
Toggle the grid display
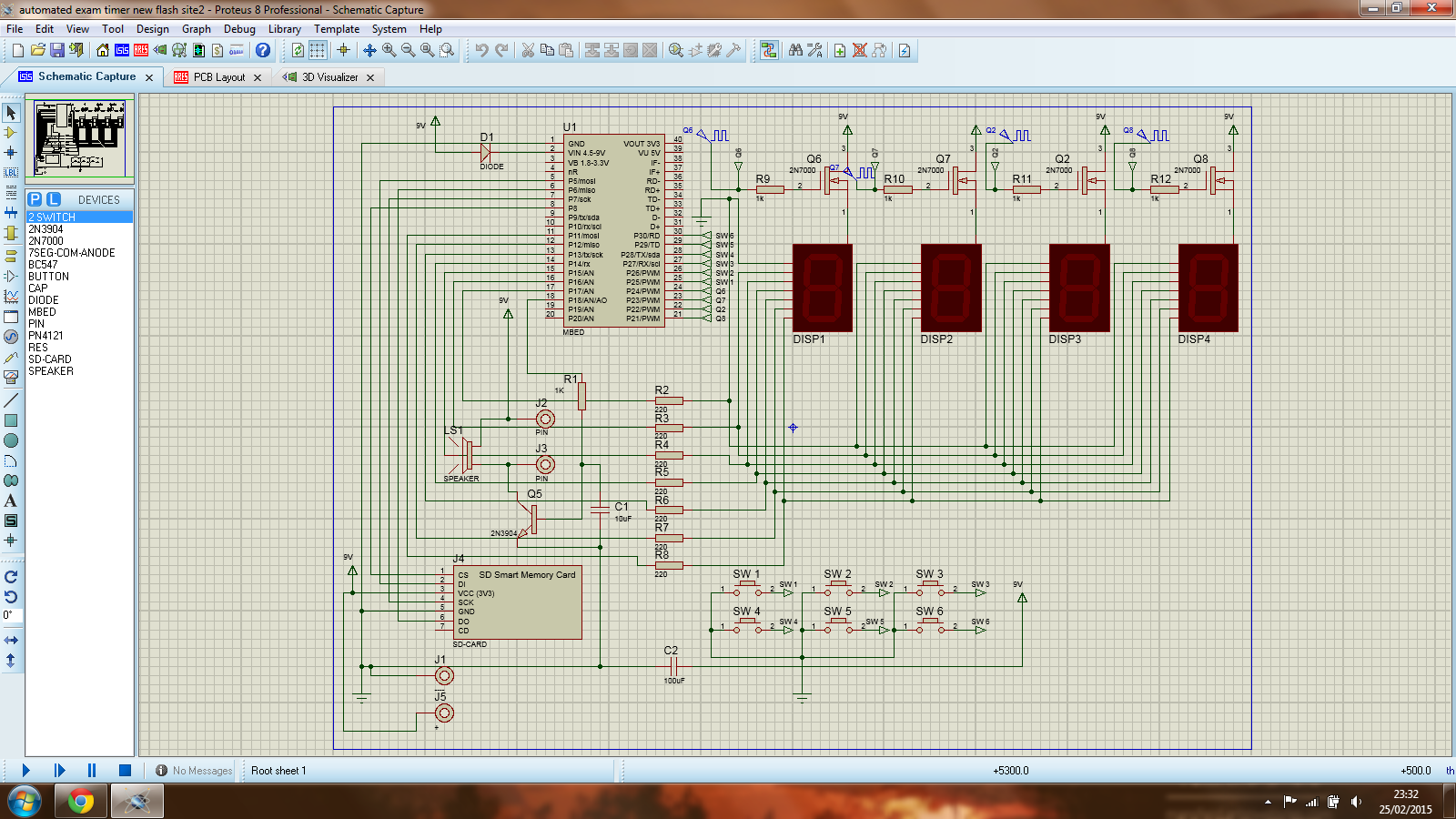click(x=317, y=50)
